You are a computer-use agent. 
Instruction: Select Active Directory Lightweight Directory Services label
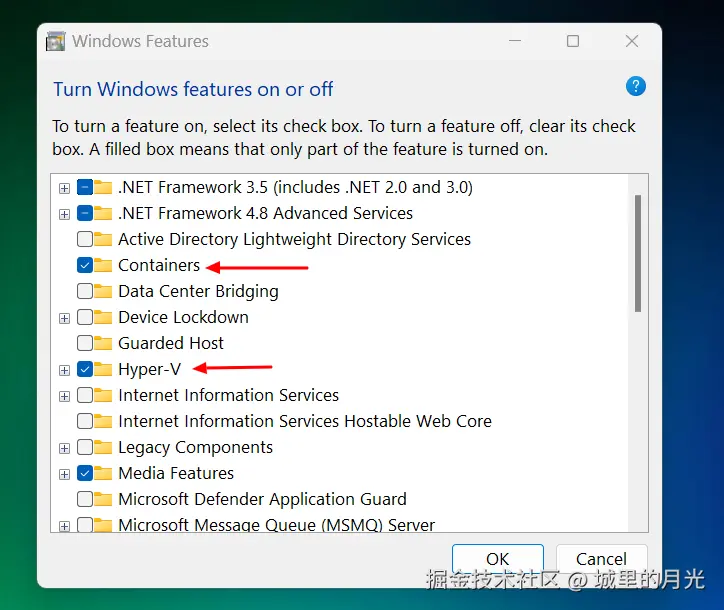(295, 239)
